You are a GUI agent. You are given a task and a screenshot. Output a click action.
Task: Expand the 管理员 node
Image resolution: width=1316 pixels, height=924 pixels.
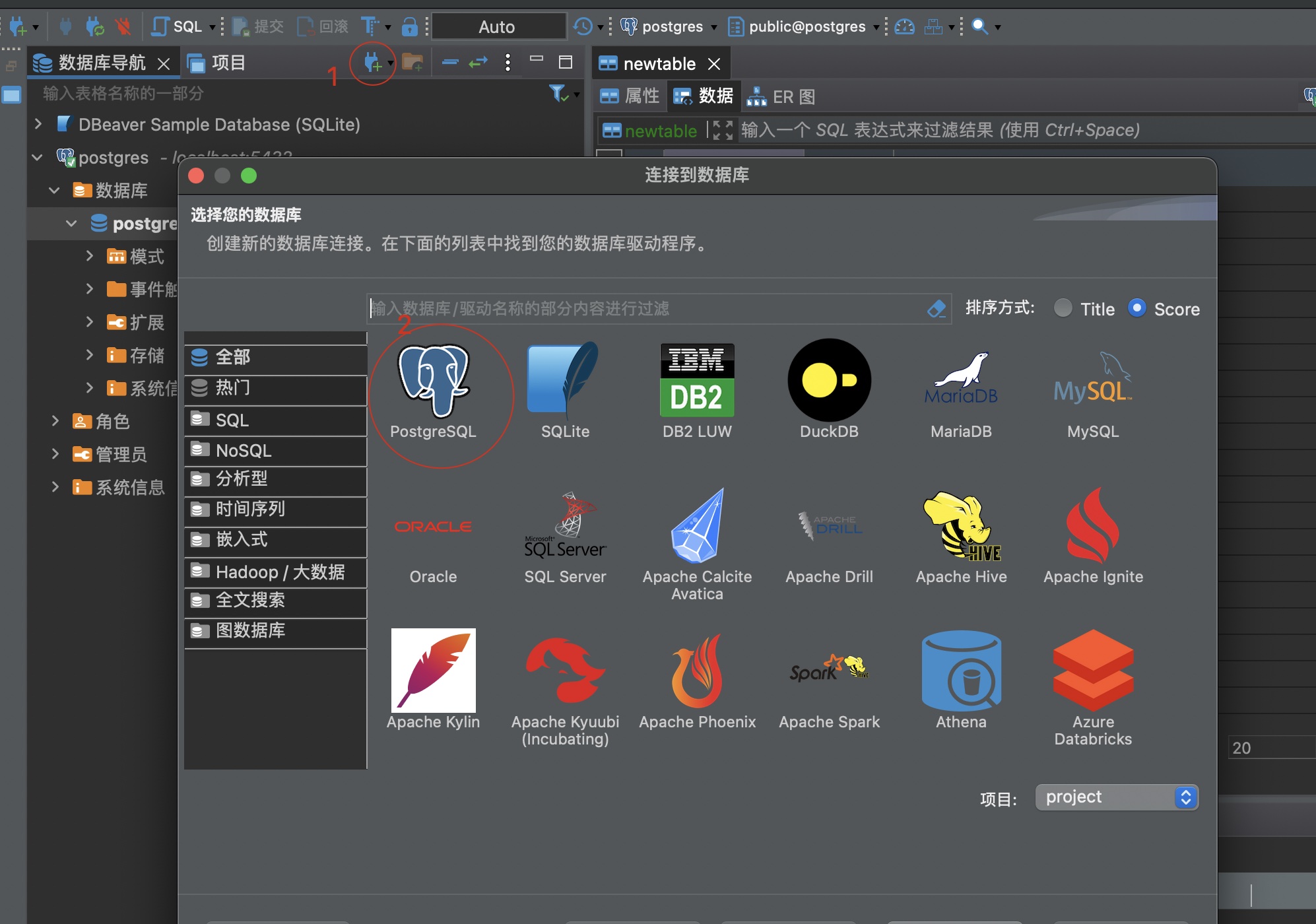[55, 453]
